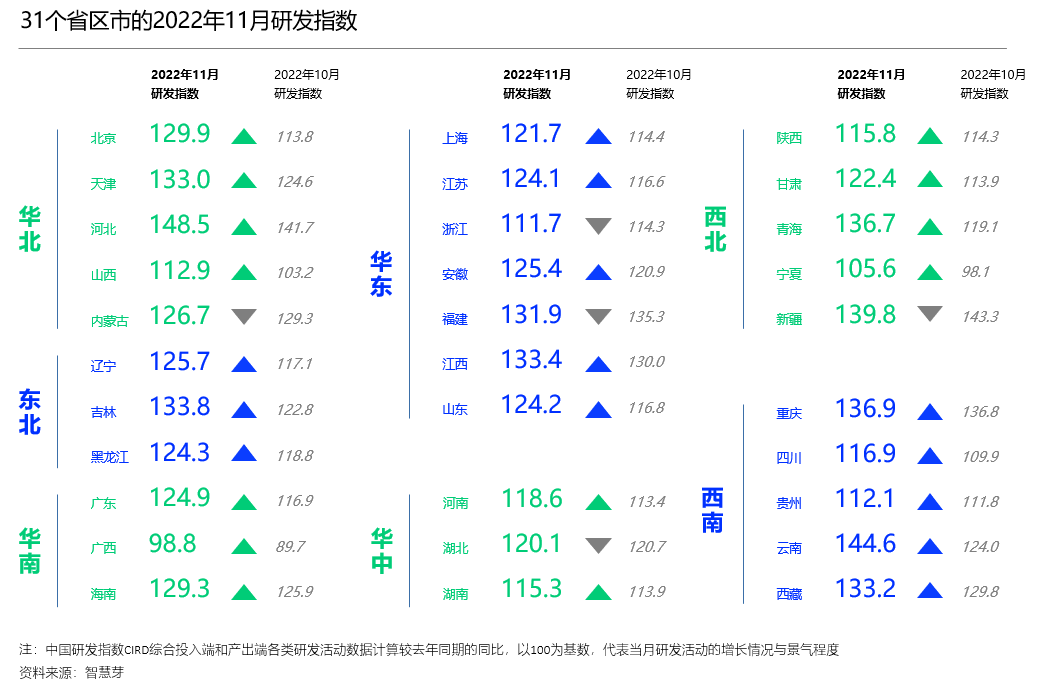The width and height of the screenshot is (1042, 687).
Task: Click the gray down arrow beside 浙江
Action: tap(598, 226)
